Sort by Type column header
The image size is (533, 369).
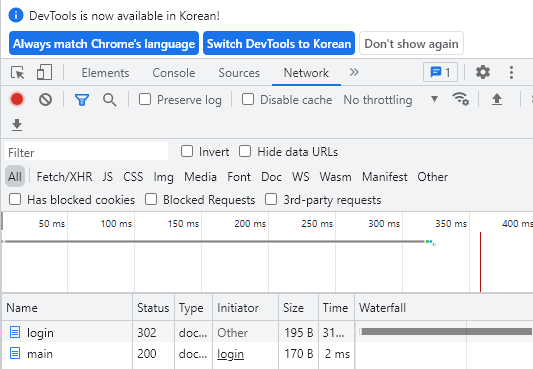[193, 308]
